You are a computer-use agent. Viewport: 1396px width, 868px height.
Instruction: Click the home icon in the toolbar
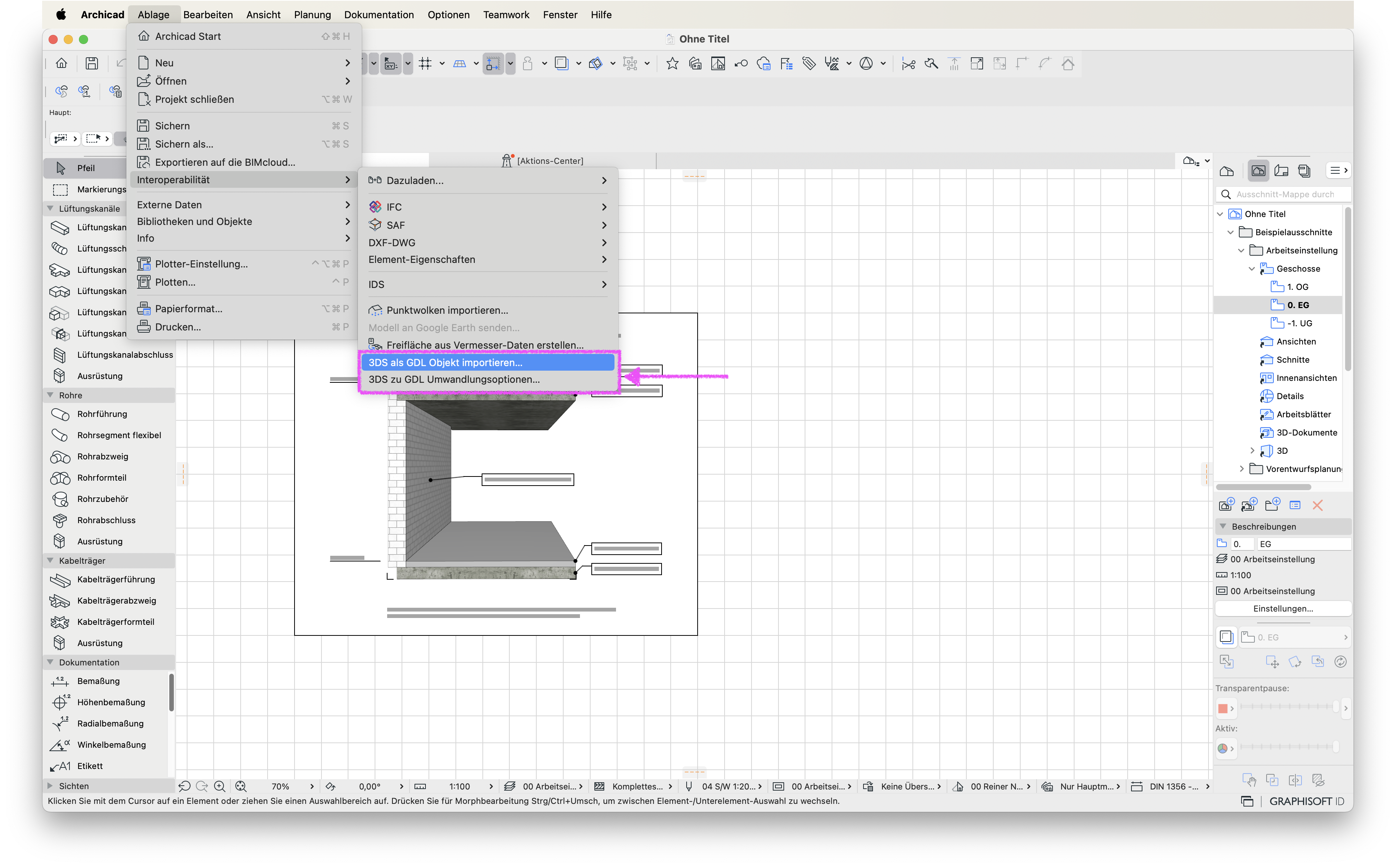(x=61, y=63)
